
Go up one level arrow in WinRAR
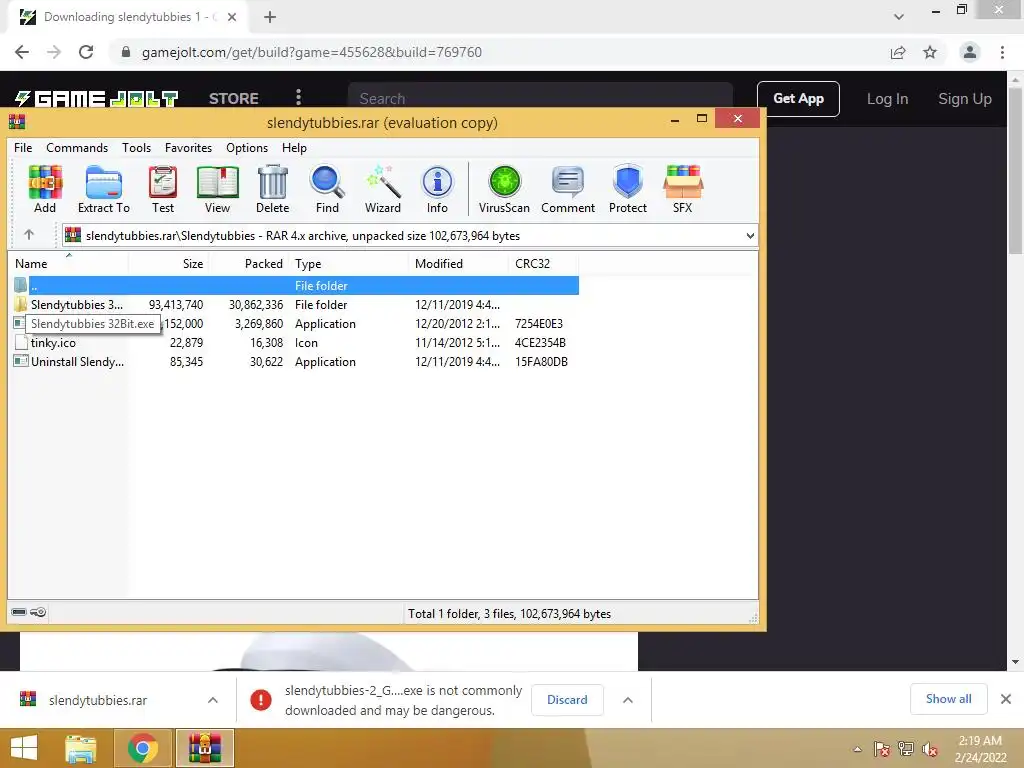tap(29, 234)
